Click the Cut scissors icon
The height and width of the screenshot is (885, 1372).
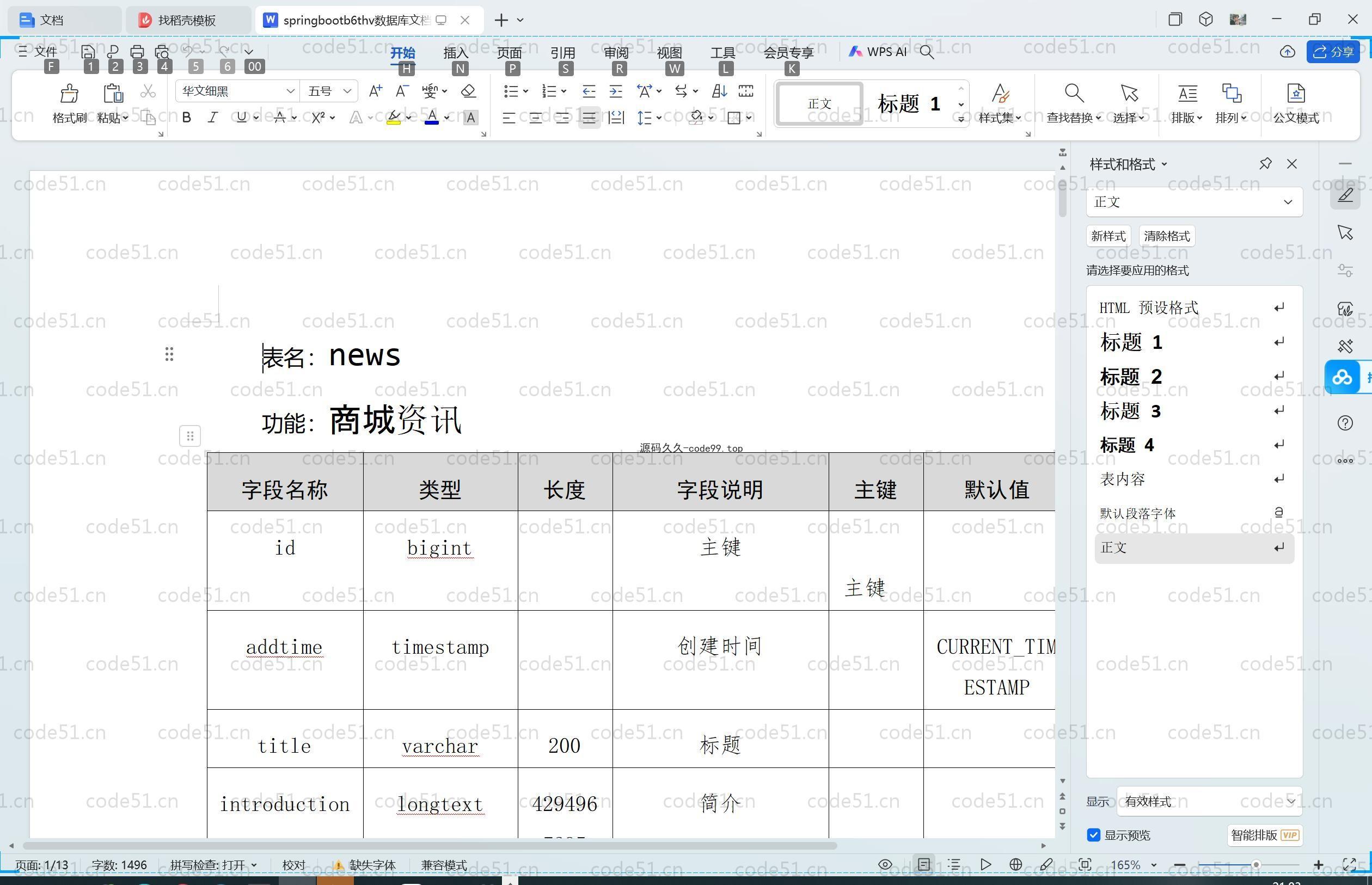pos(148,91)
